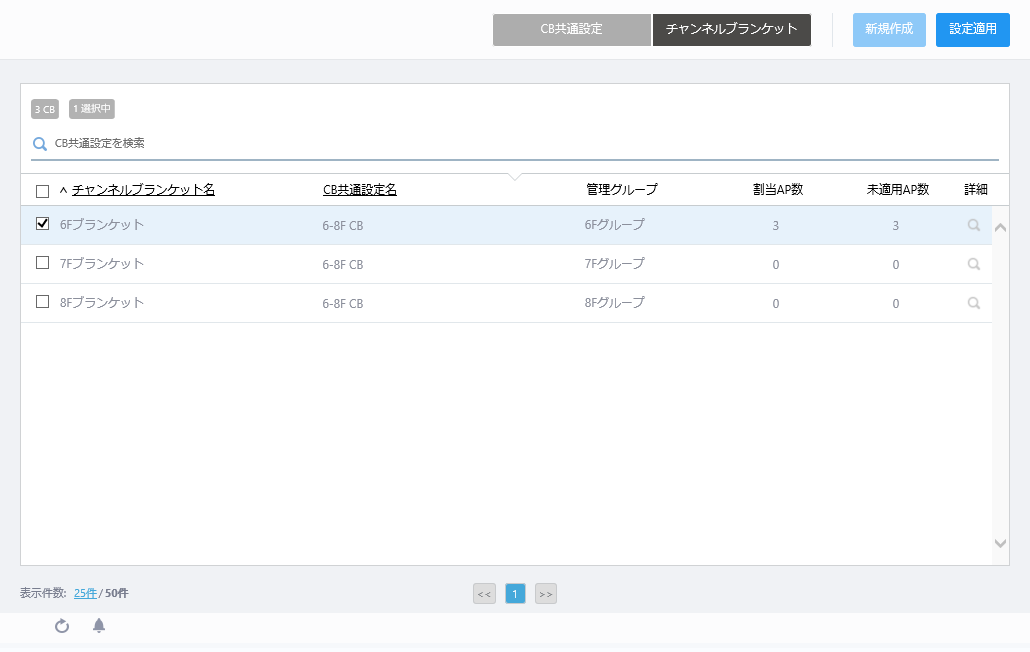Click the 設定適用 button
This screenshot has height=652, width=1030.
pos(973,30)
